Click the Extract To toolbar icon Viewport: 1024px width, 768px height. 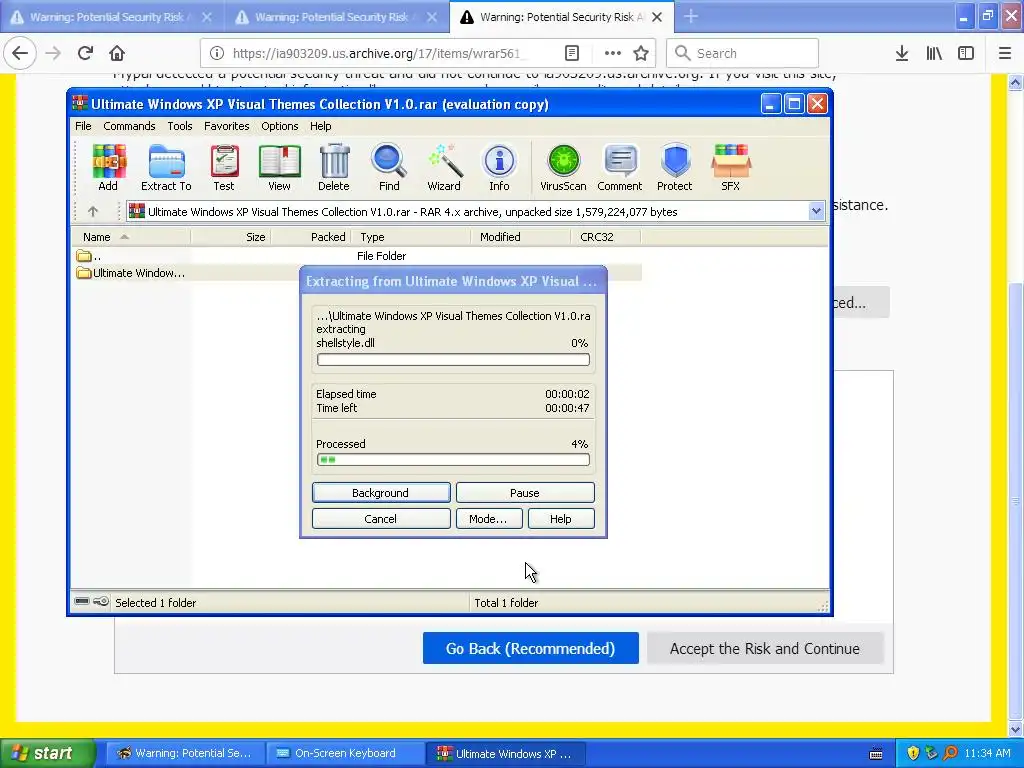click(x=166, y=168)
